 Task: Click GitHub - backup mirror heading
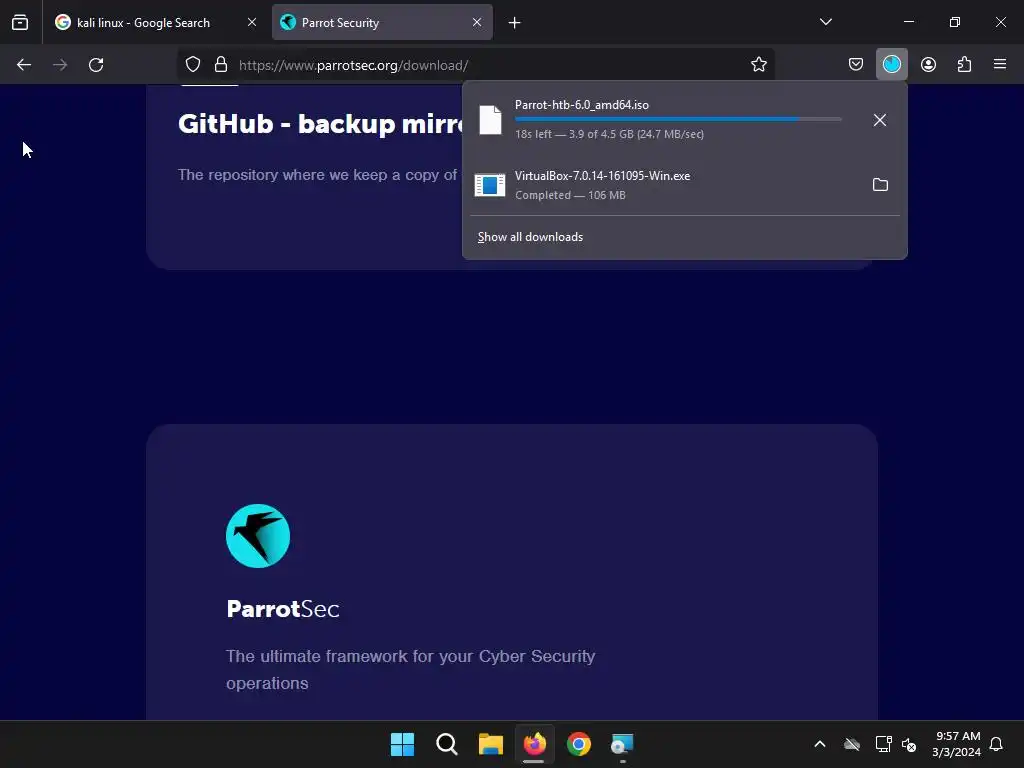320,124
